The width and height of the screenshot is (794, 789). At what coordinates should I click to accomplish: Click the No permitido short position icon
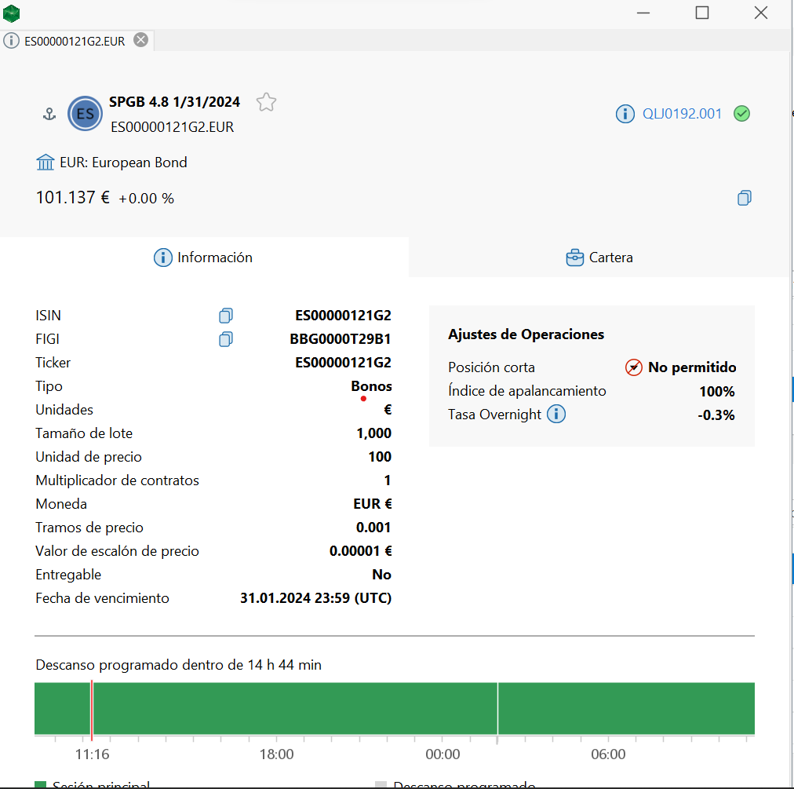pos(634,367)
